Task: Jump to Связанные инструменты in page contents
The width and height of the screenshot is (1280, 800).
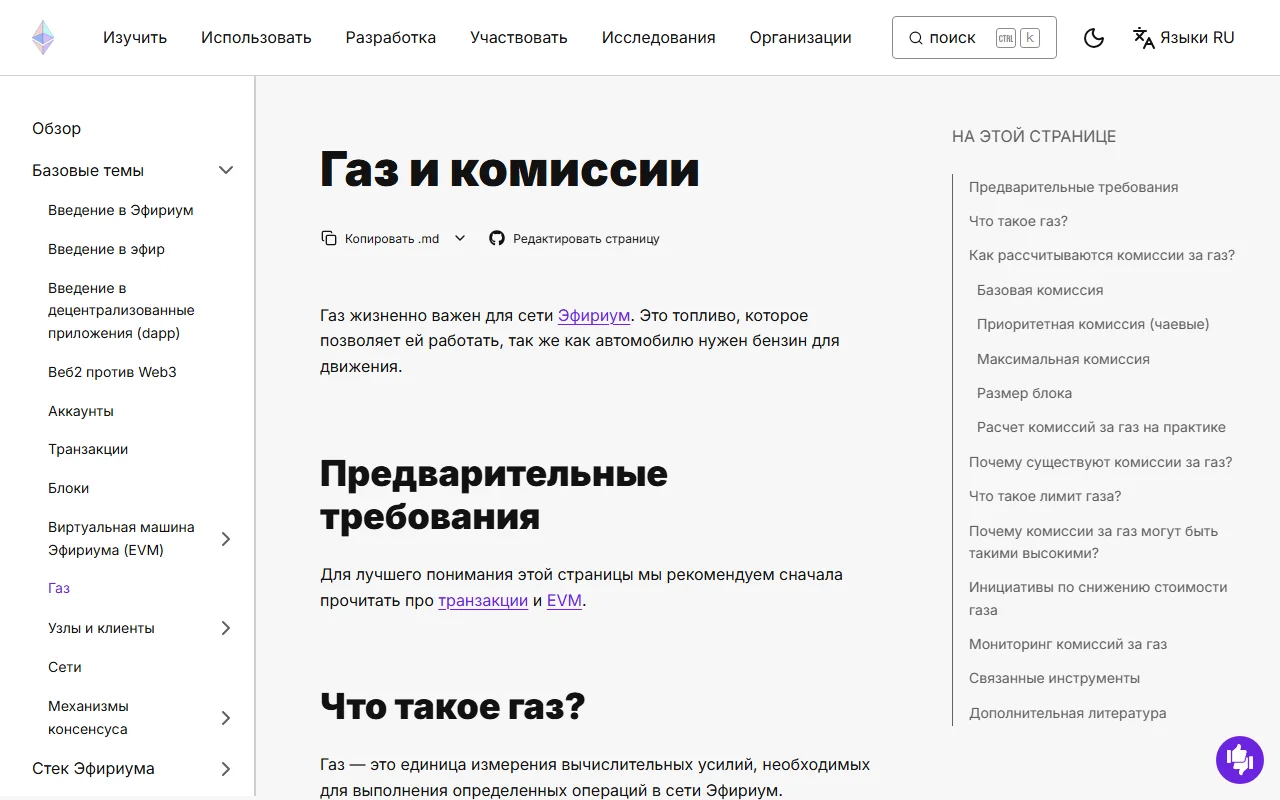Action: (x=1054, y=678)
